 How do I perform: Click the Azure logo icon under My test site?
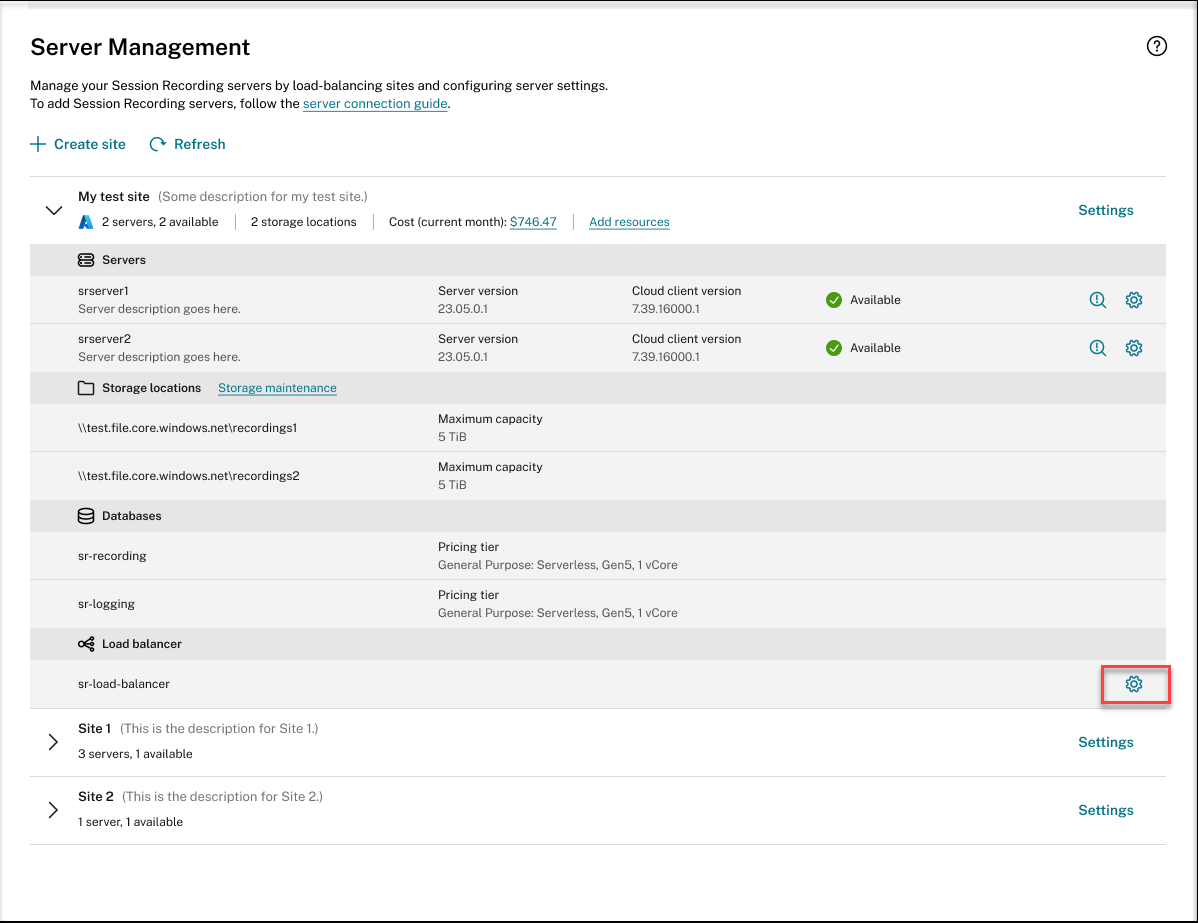86,222
